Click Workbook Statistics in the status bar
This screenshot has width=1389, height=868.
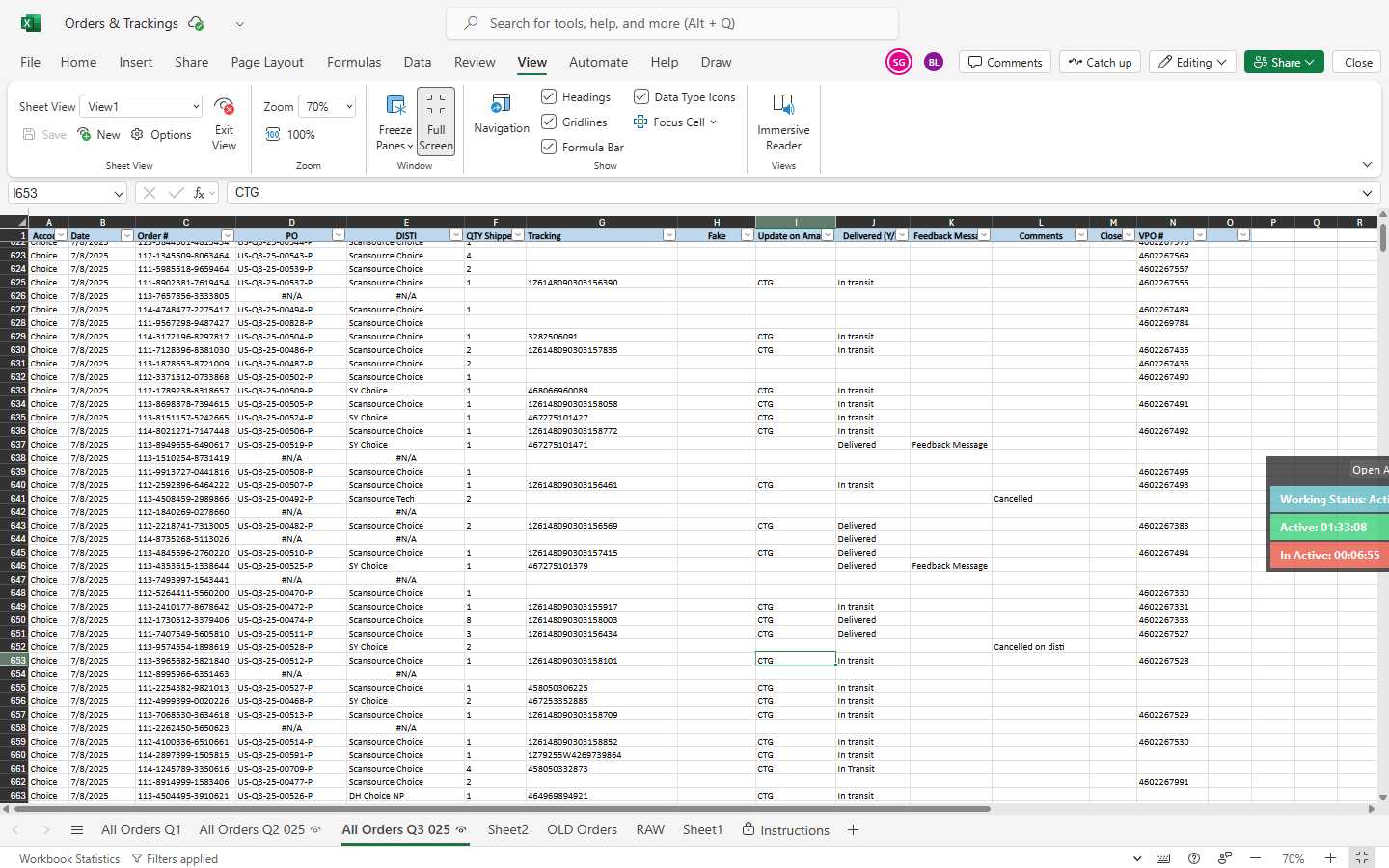click(69, 859)
